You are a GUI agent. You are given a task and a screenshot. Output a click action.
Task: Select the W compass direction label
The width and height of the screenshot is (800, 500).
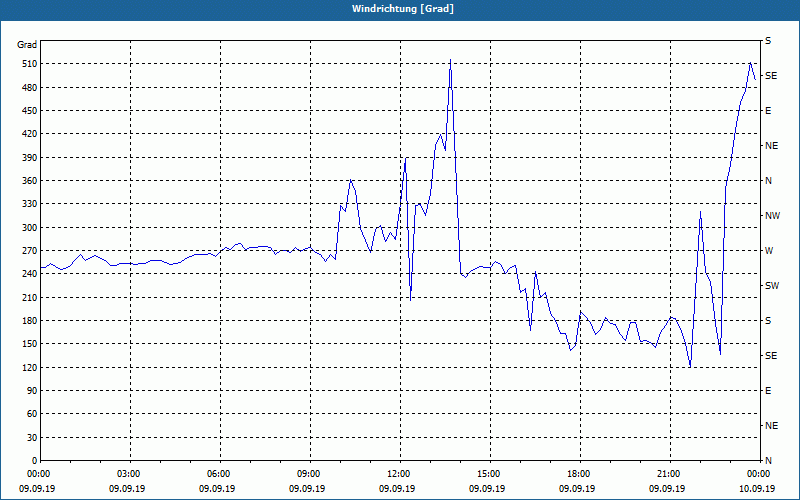click(769, 251)
